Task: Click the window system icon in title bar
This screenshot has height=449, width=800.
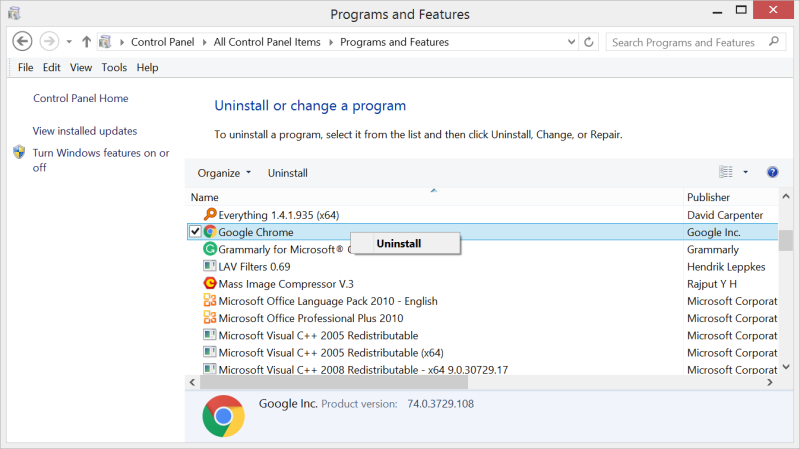Action: pos(14,13)
